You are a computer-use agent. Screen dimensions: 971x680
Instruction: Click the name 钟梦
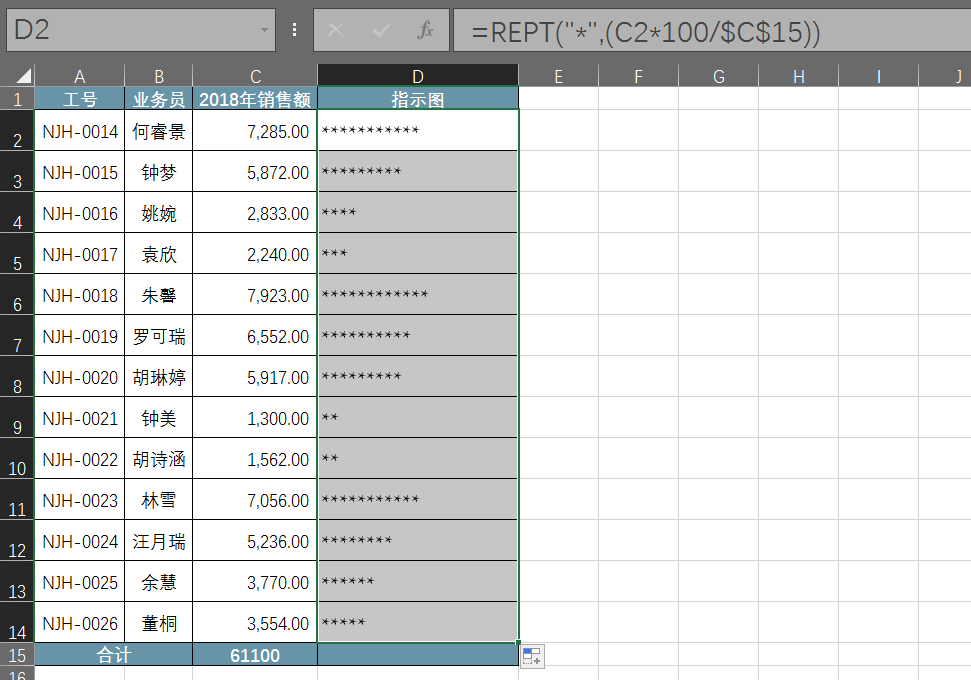tap(159, 172)
